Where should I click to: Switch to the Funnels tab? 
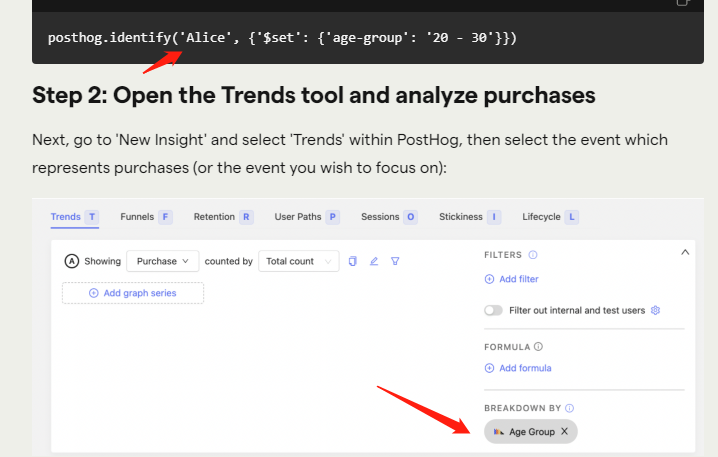(146, 217)
